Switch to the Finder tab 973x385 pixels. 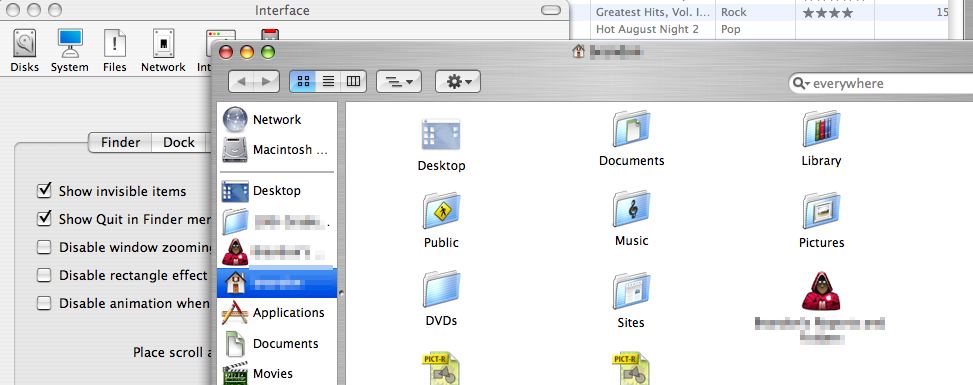pos(120,142)
